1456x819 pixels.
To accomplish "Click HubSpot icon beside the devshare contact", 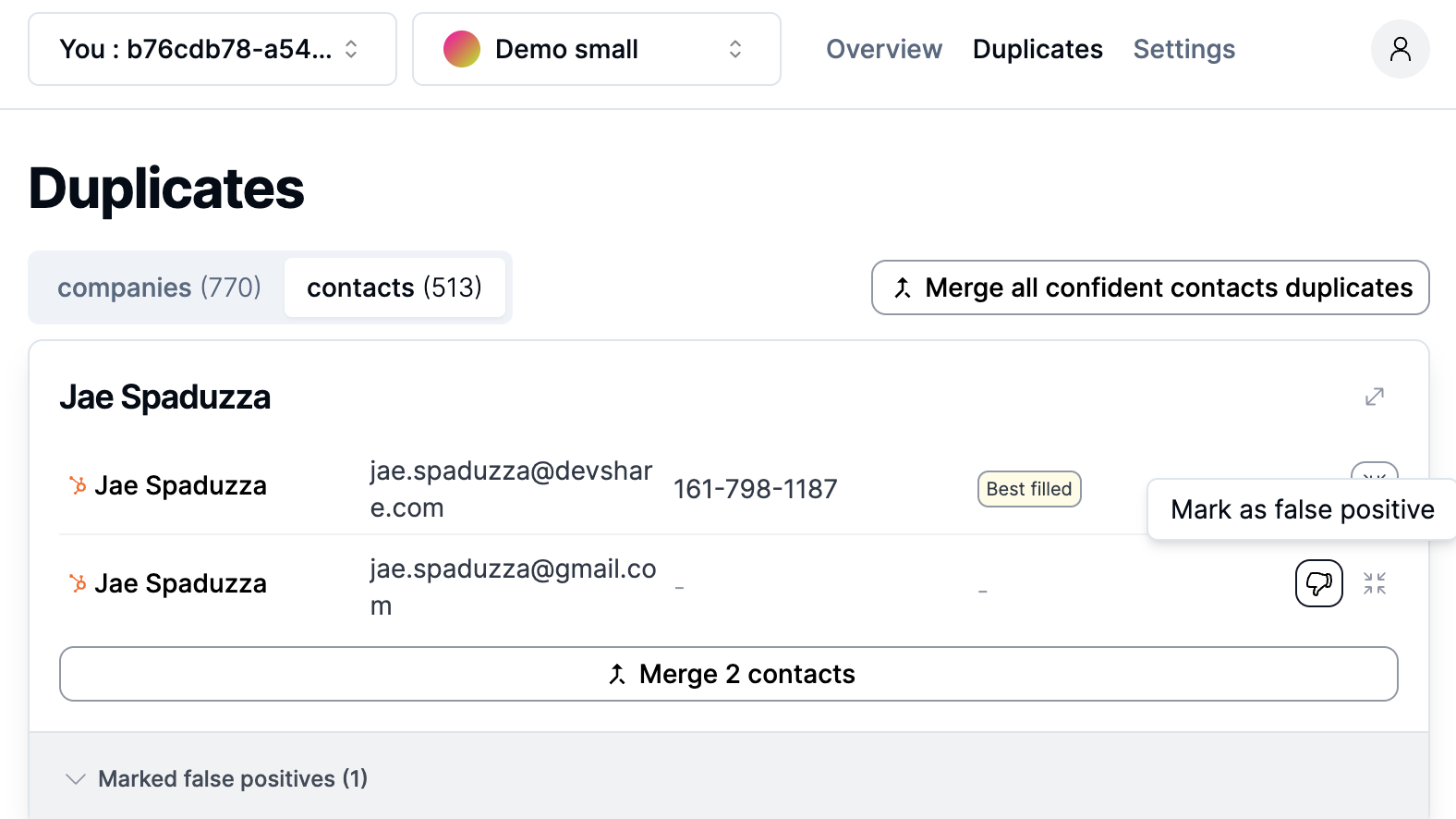I will (78, 485).
